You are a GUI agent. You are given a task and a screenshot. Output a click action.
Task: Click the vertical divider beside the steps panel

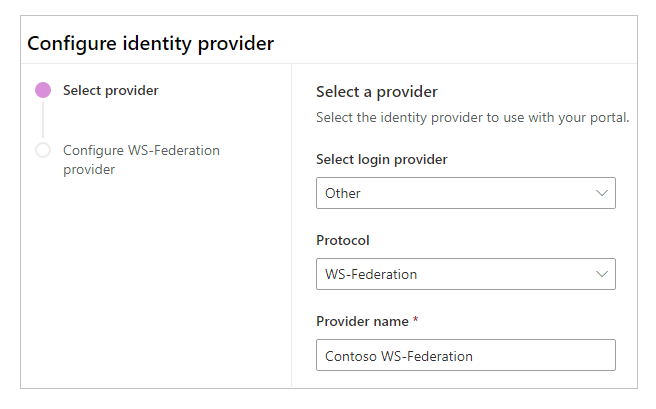coord(291,250)
